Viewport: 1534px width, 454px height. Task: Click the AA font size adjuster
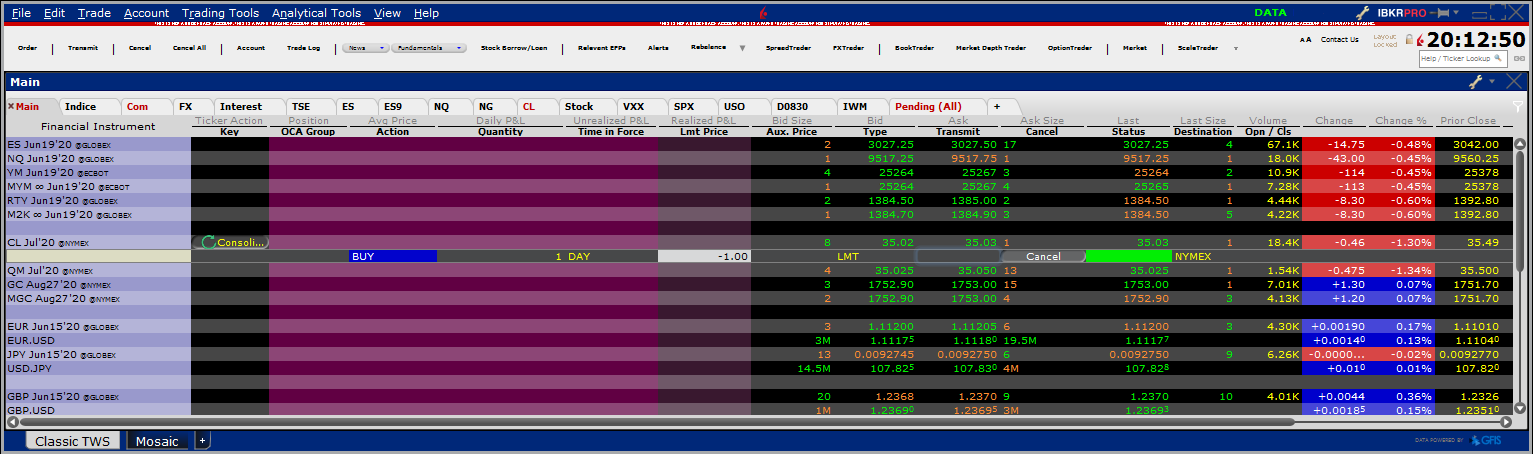[x=1305, y=40]
